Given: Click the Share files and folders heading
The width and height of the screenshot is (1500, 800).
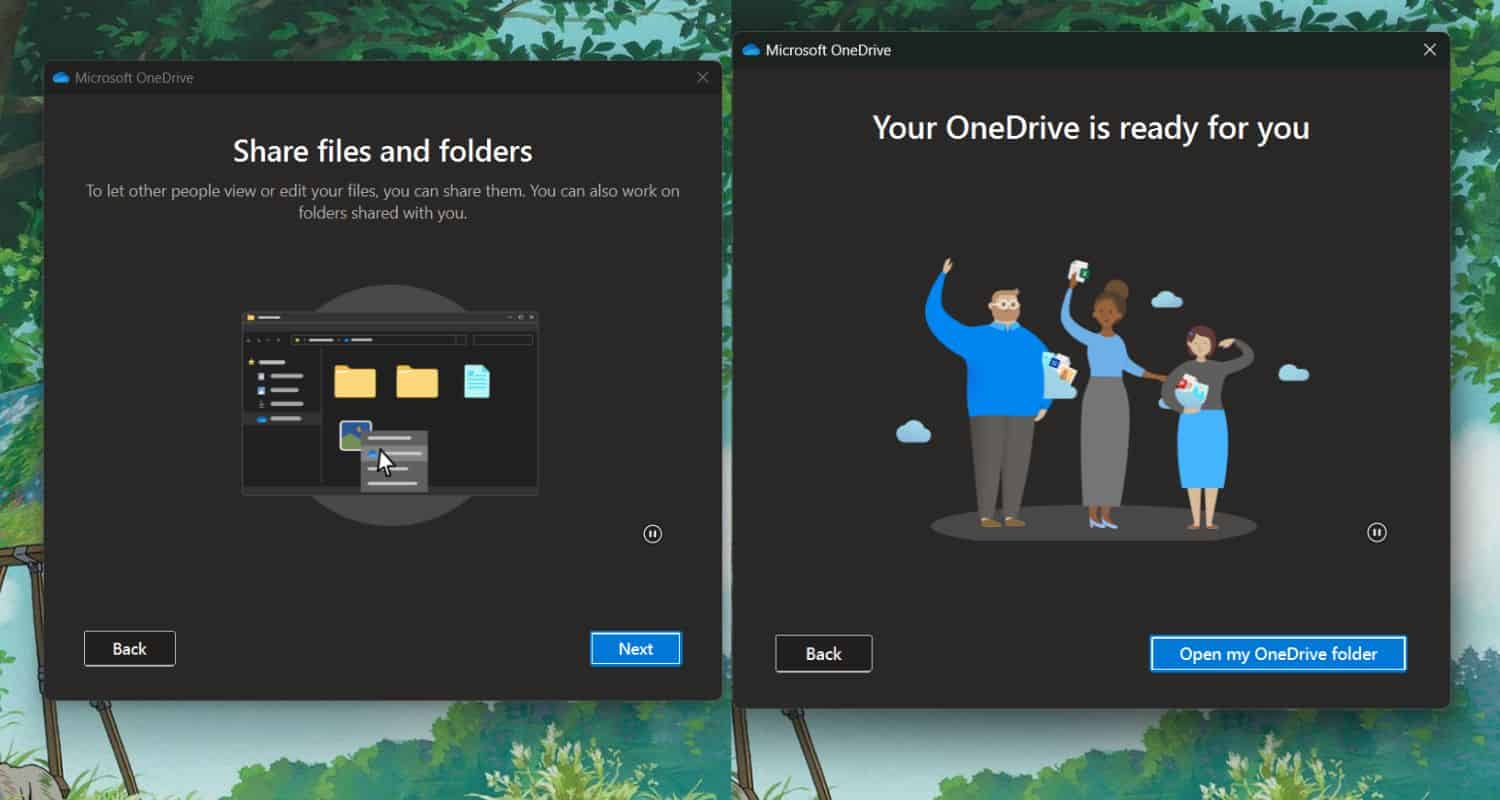Looking at the screenshot, I should pyautogui.click(x=383, y=151).
